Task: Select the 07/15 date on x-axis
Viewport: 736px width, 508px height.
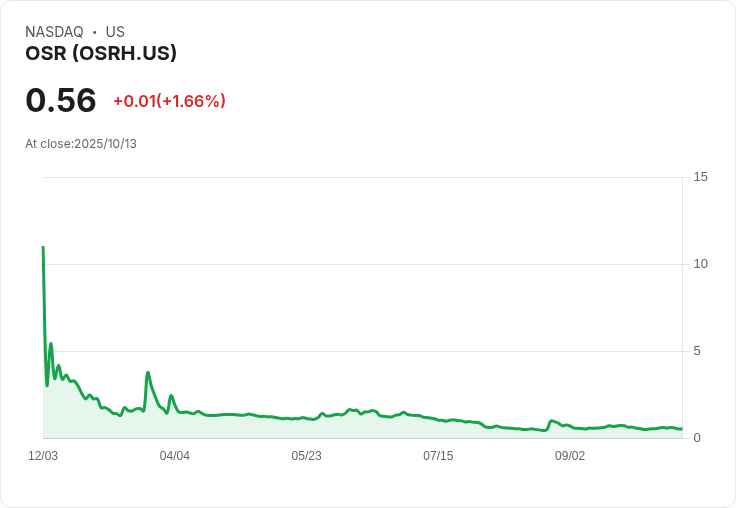Action: click(x=438, y=456)
